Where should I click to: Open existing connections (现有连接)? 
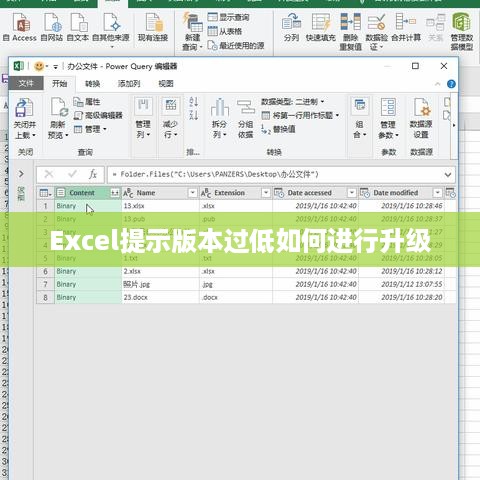(153, 27)
